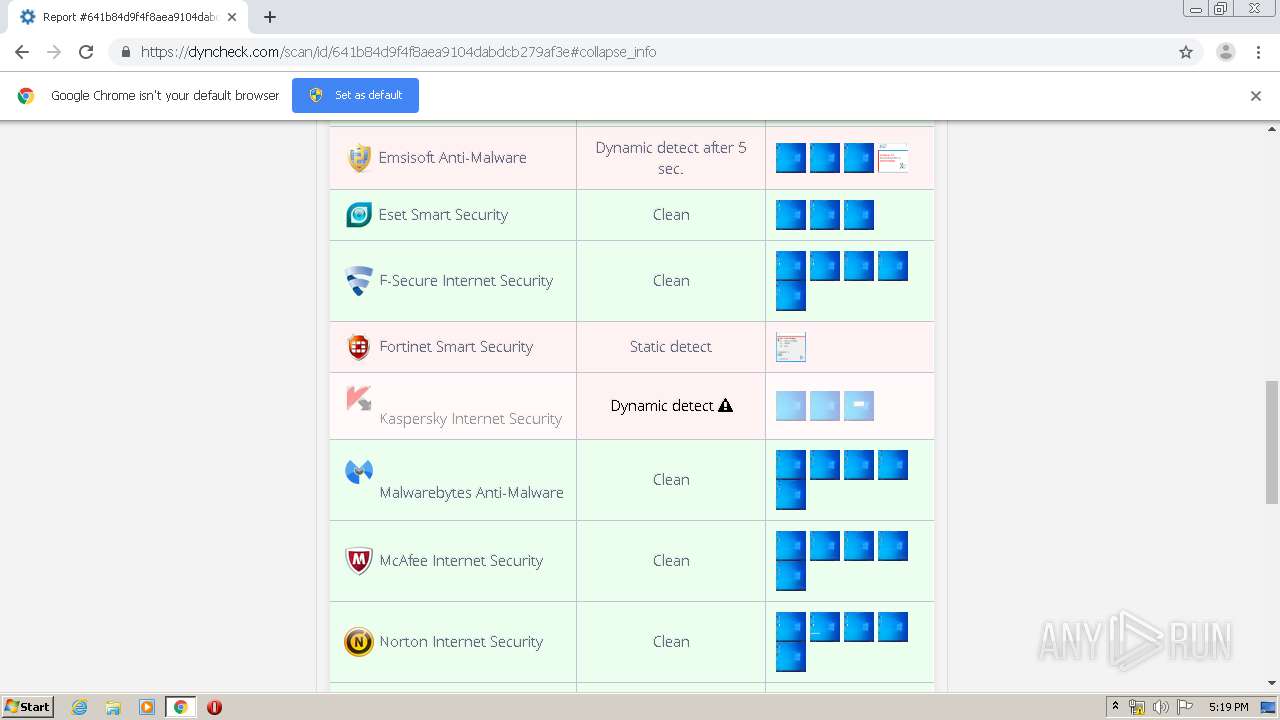This screenshot has height=720, width=1280.
Task: Open the second McAfee screenshot thumbnail
Action: coord(825,546)
